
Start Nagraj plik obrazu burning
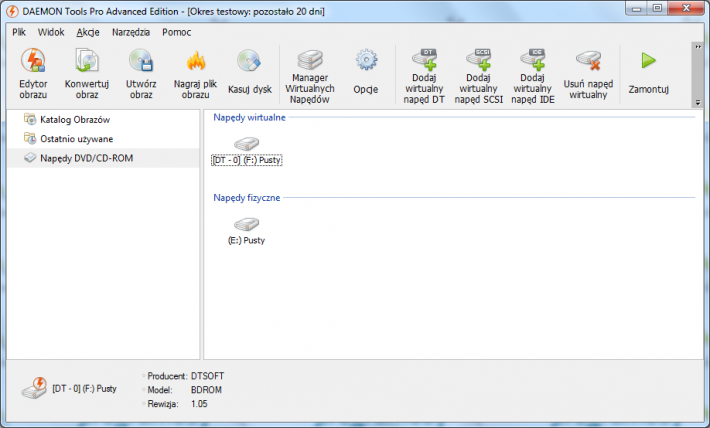[x=196, y=74]
